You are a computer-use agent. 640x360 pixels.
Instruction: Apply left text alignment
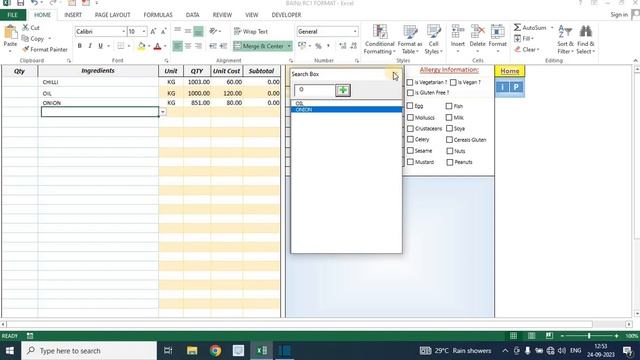(177, 46)
